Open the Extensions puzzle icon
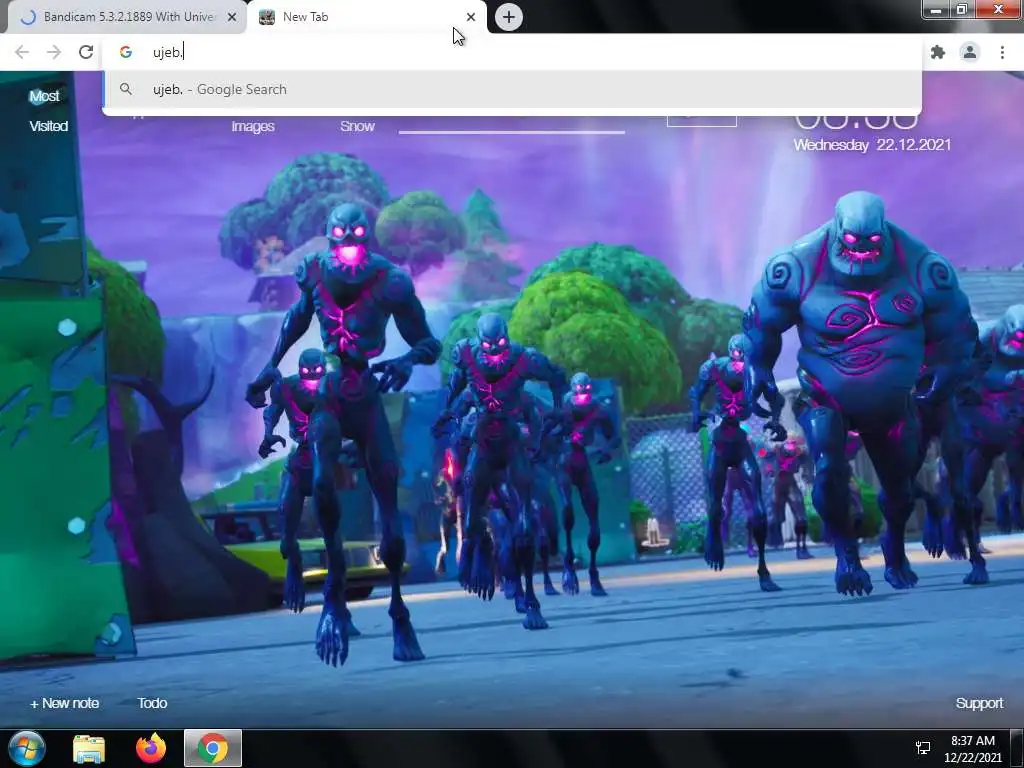 click(x=938, y=52)
